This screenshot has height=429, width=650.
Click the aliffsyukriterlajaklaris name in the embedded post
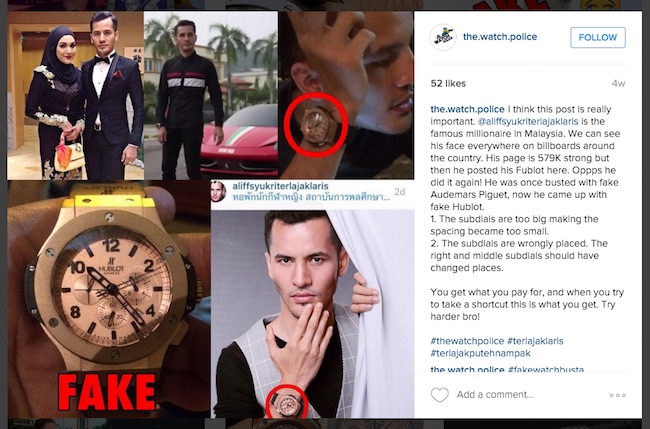pos(280,186)
